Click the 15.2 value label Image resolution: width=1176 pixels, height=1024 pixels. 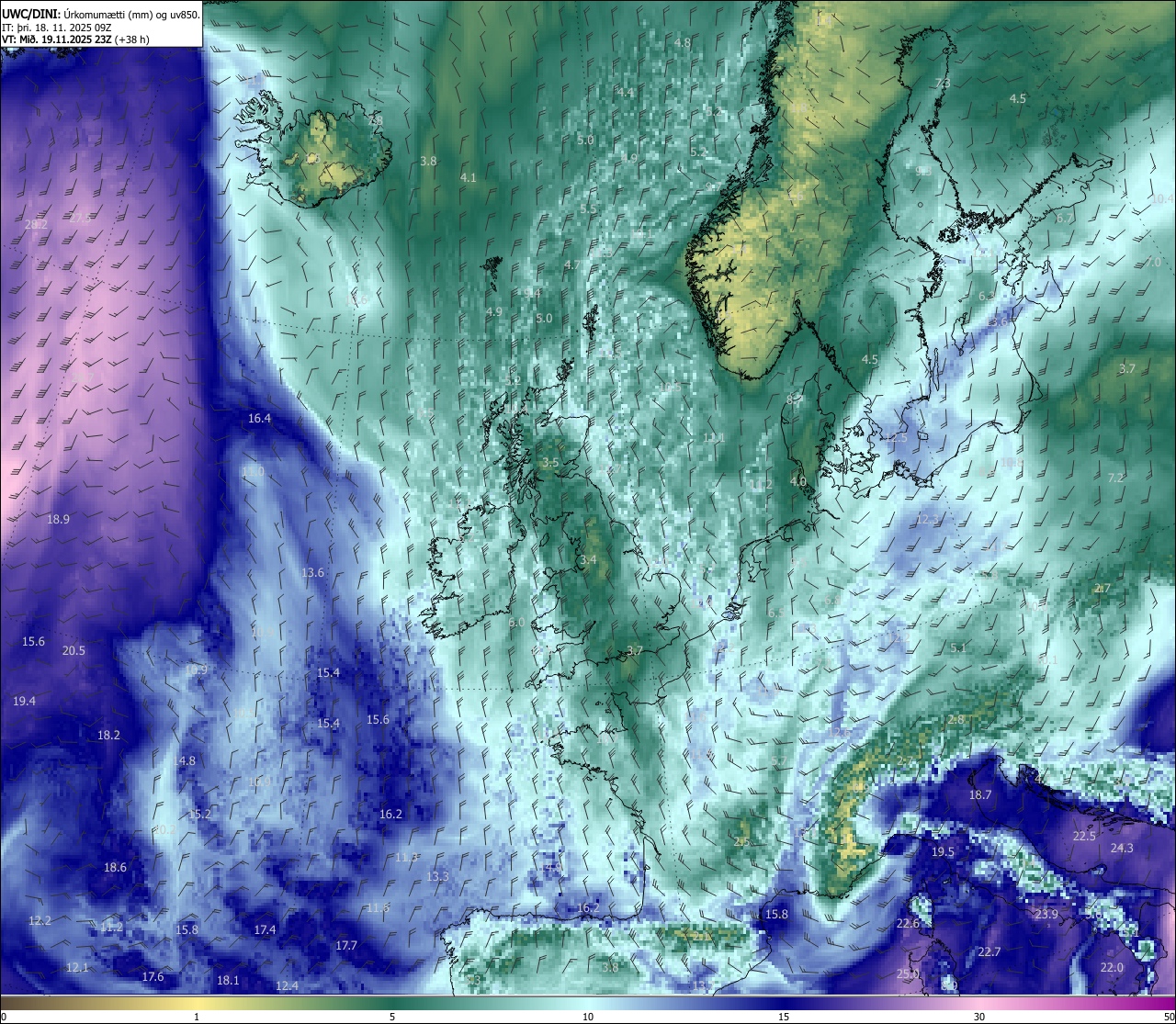pos(199,815)
